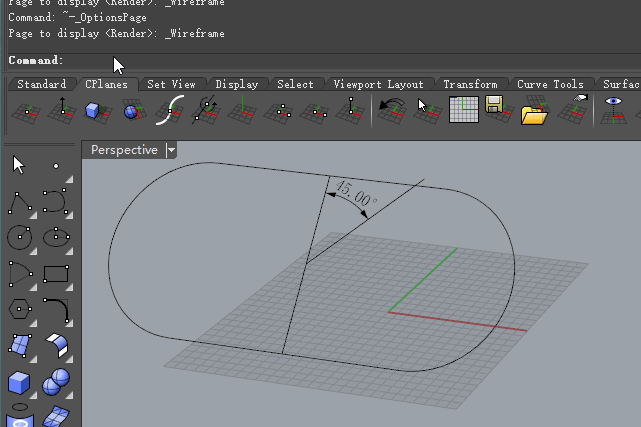The height and width of the screenshot is (427, 641).
Task: Choose the Box solid tool
Action: 20,382
